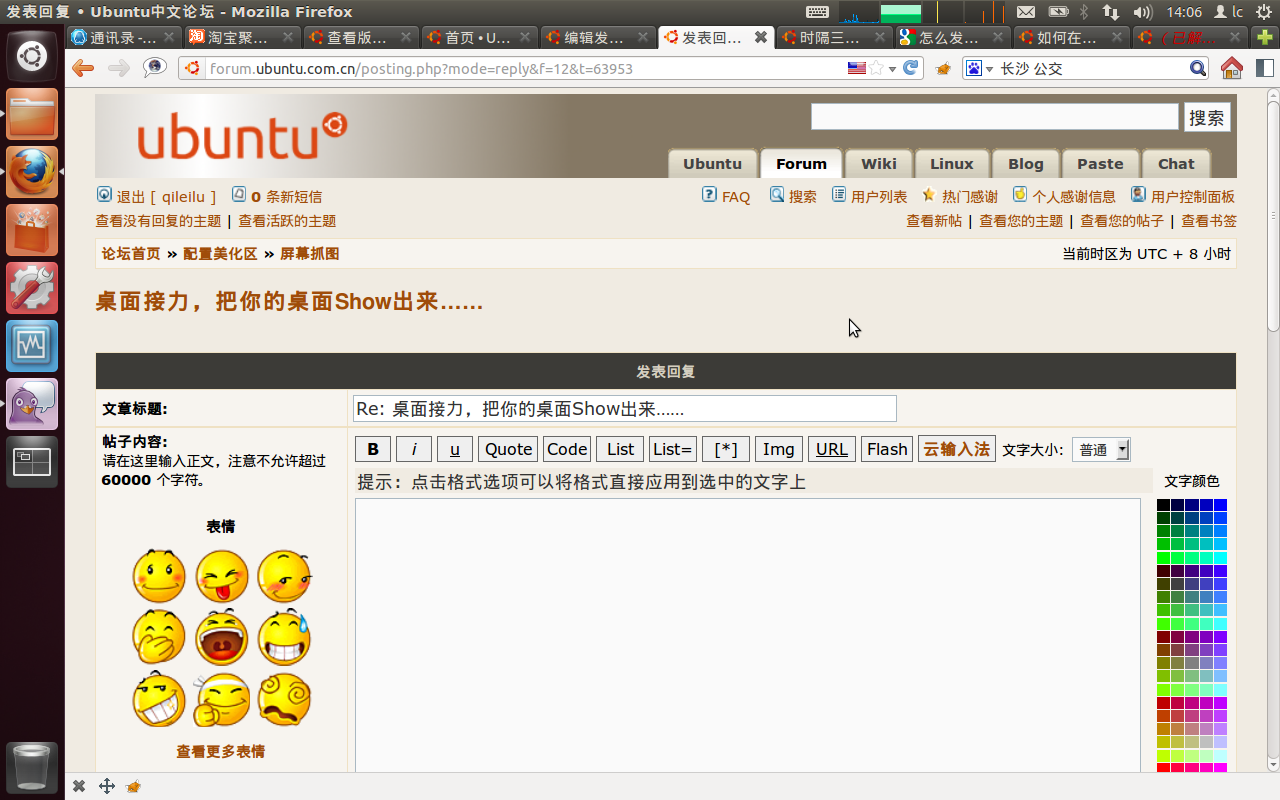Insert URL BBCode tag
Viewport: 1280px width, 800px height.
pos(832,449)
